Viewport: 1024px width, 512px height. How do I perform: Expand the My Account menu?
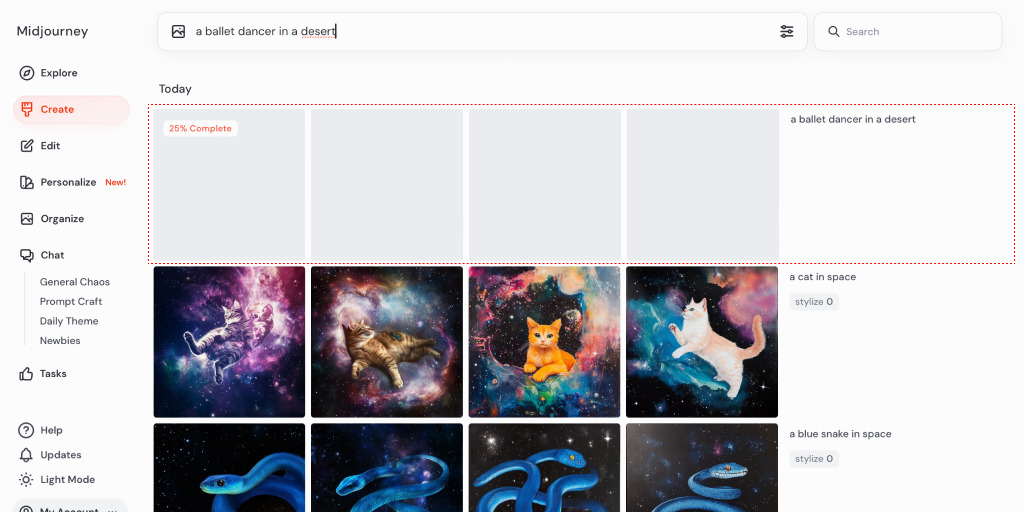(x=71, y=507)
